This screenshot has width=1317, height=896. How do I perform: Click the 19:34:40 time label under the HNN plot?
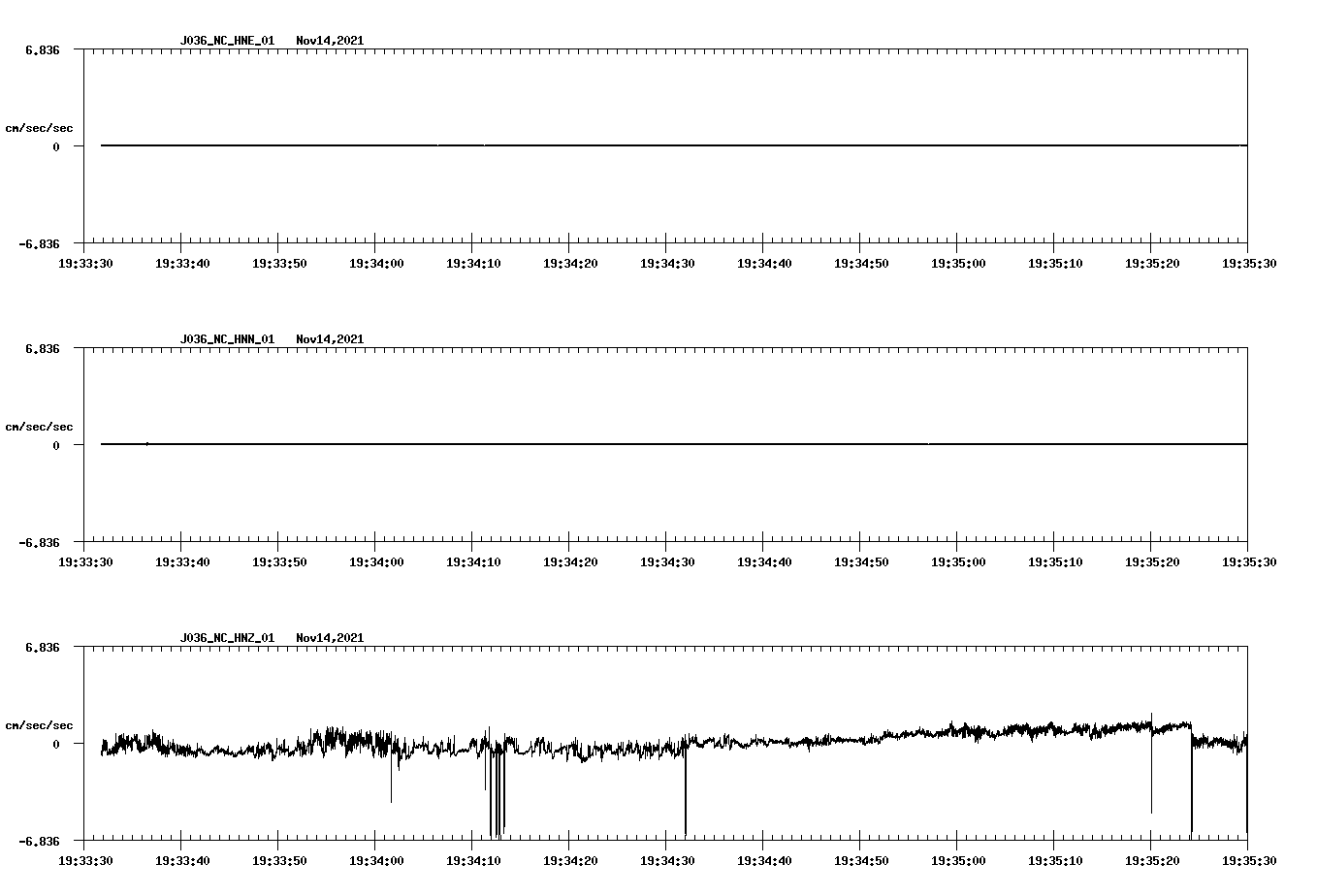tap(764, 561)
